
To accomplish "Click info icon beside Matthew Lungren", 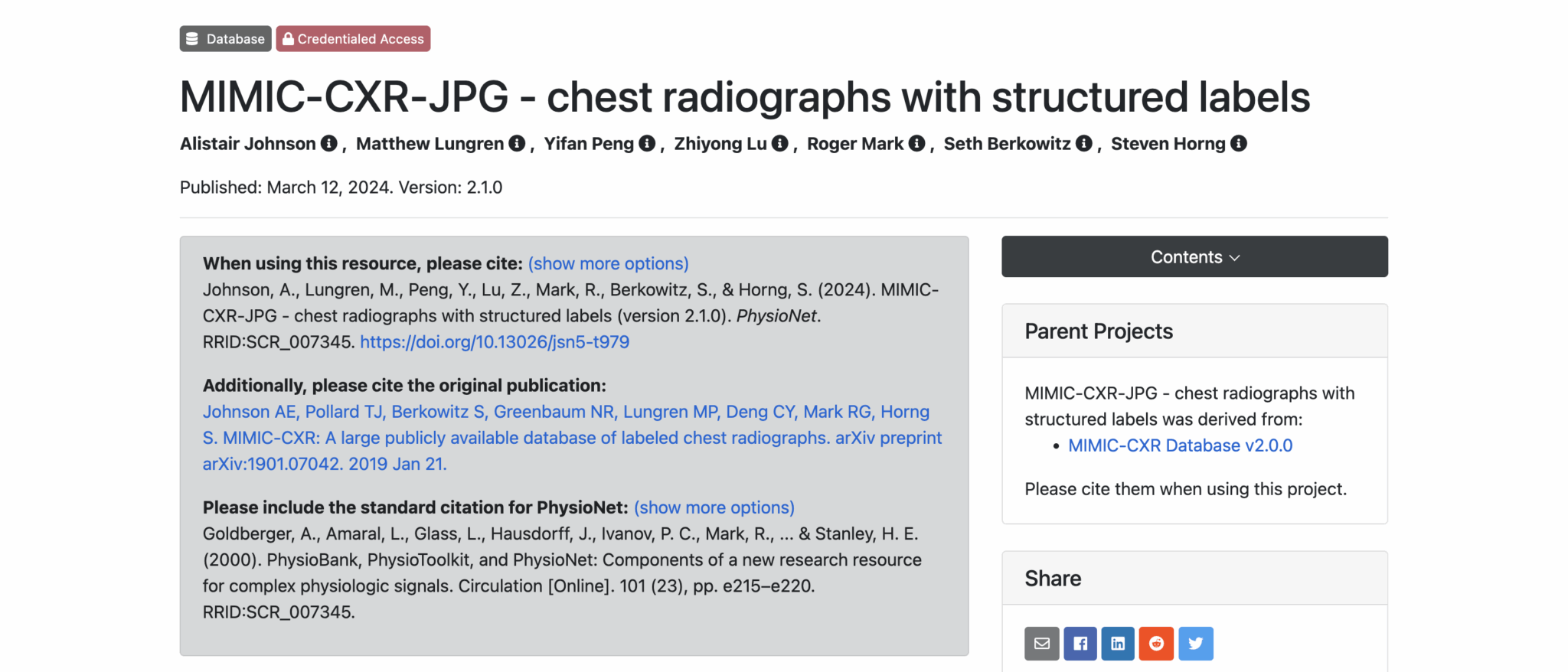I will pyautogui.click(x=518, y=144).
